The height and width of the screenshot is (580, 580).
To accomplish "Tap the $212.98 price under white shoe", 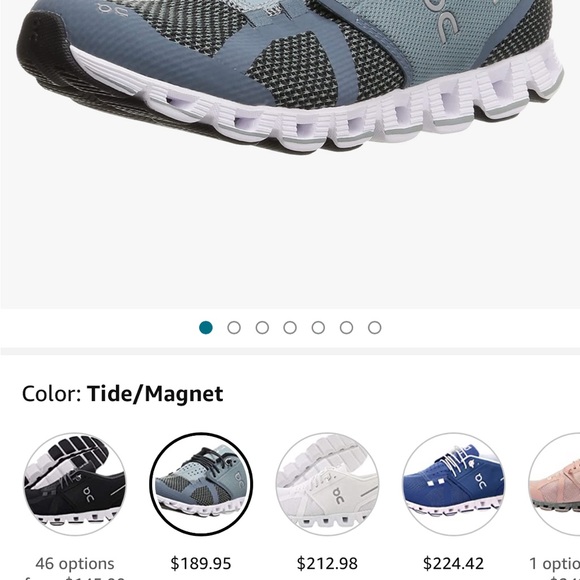I will click(x=327, y=563).
